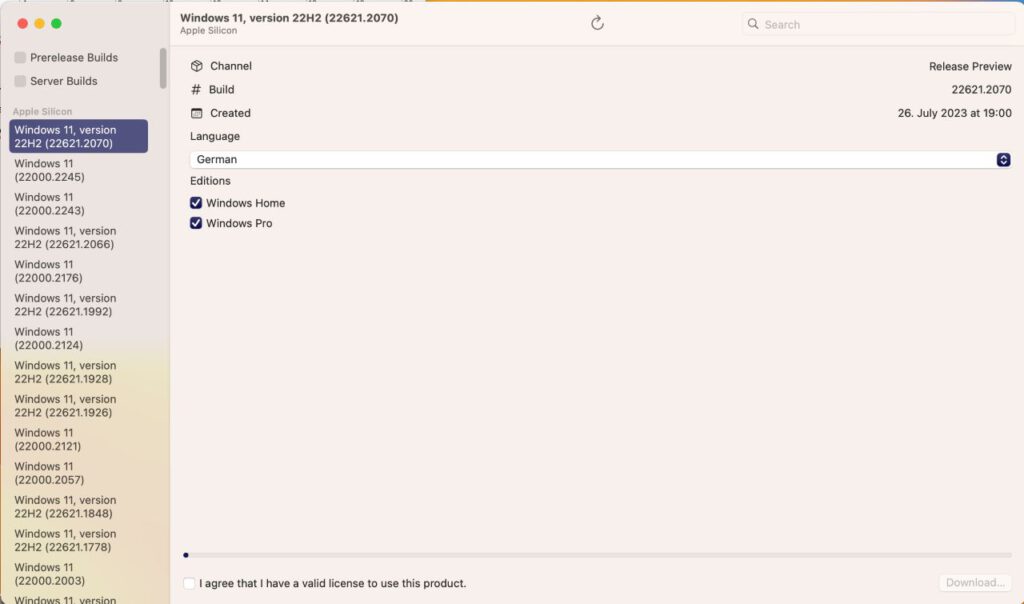
Task: Click the Apple Silicon sidebar header
Action: (42, 112)
